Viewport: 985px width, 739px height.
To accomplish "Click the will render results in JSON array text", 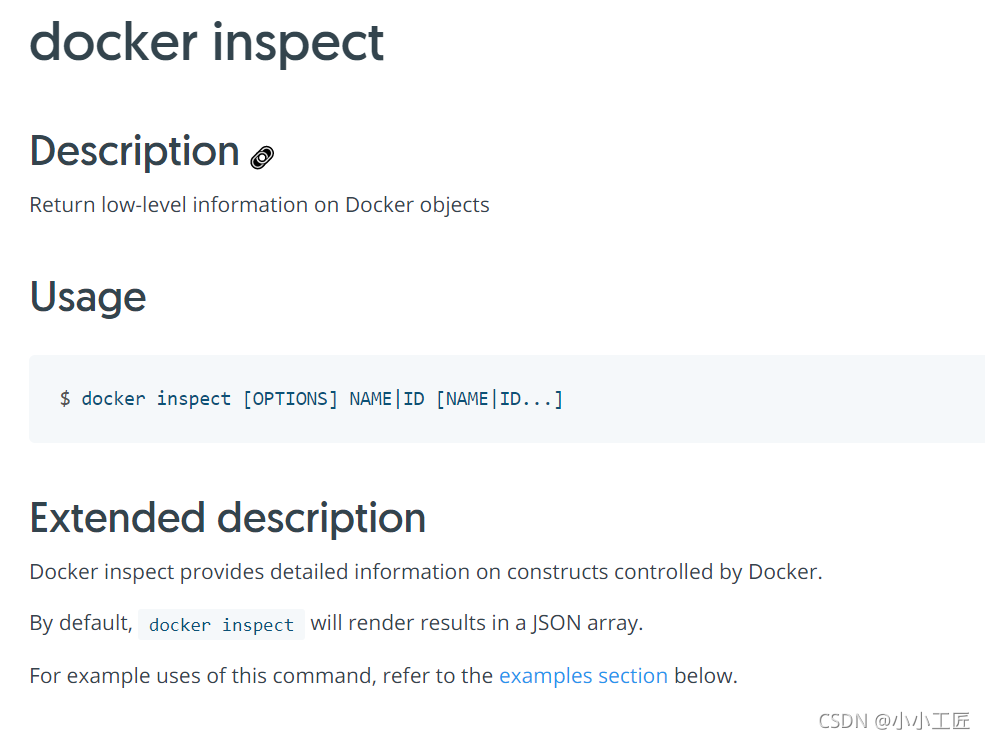I will (x=477, y=623).
